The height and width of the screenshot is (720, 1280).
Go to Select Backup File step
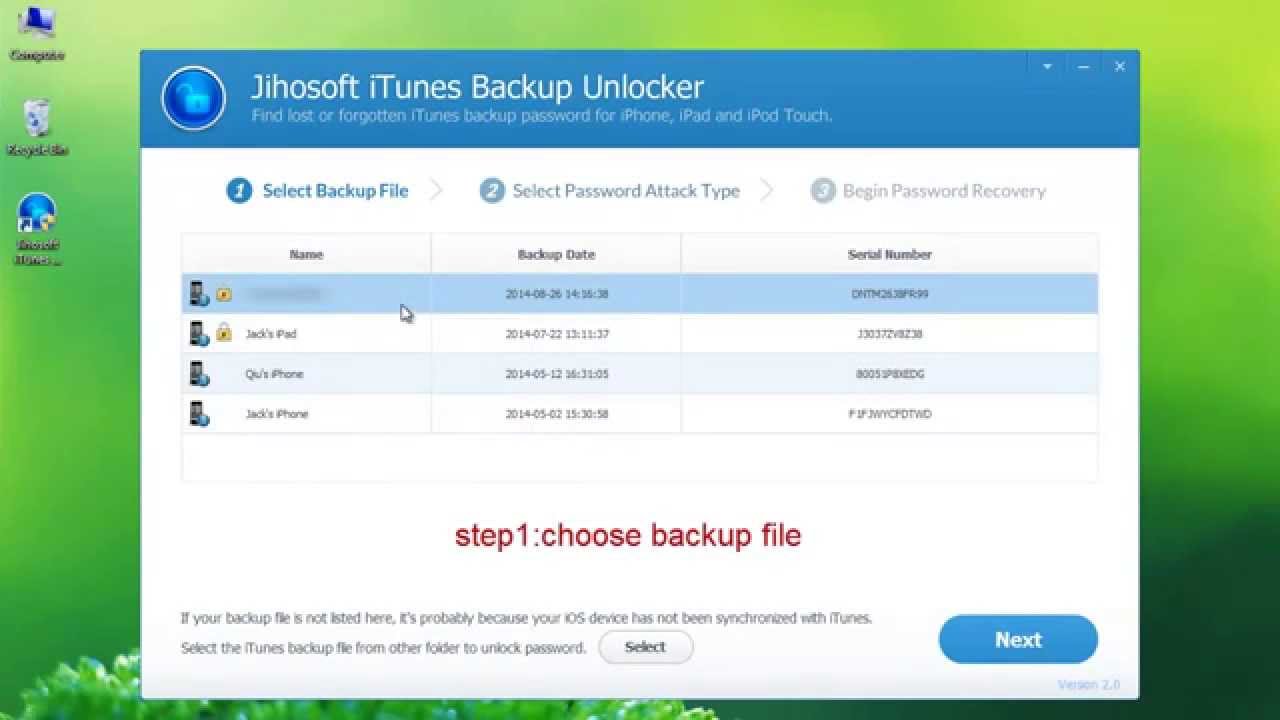coord(318,191)
